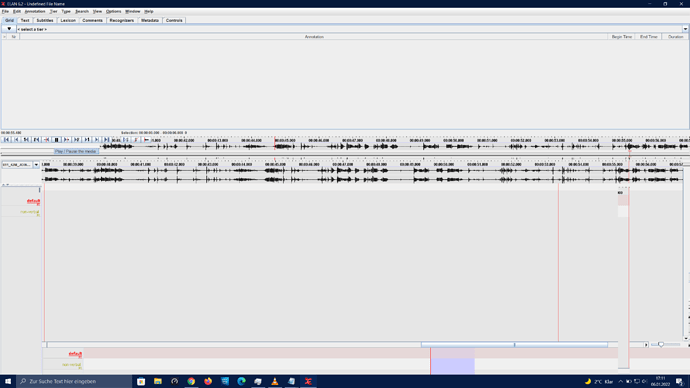This screenshot has height=388, width=690.
Task: Open the Edit menu
Action: pyautogui.click(x=17, y=11)
